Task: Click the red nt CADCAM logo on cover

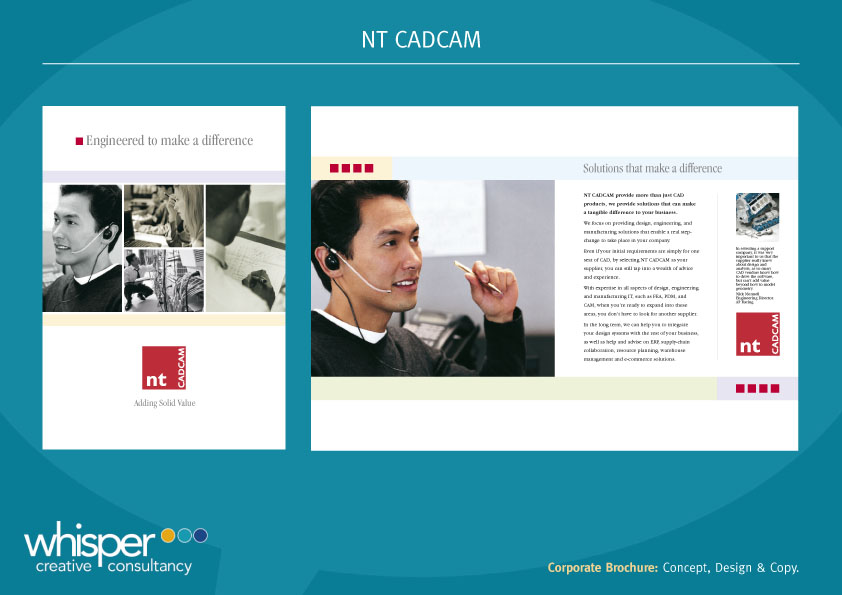Action: pos(164,368)
